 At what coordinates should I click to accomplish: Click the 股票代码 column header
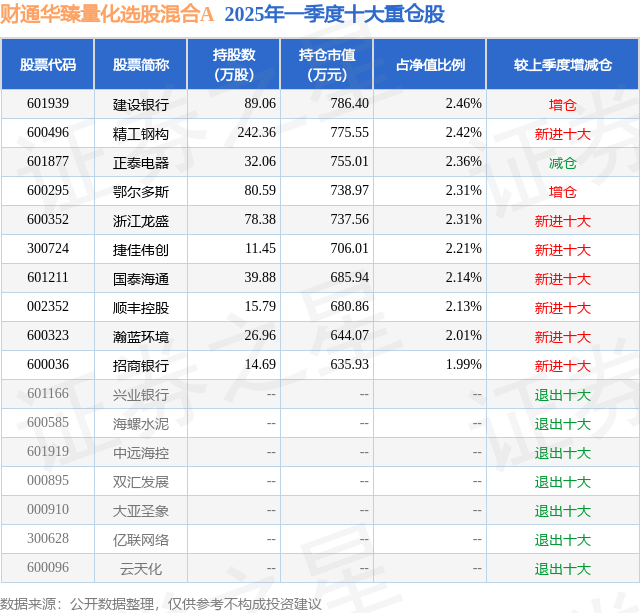[x=48, y=64]
